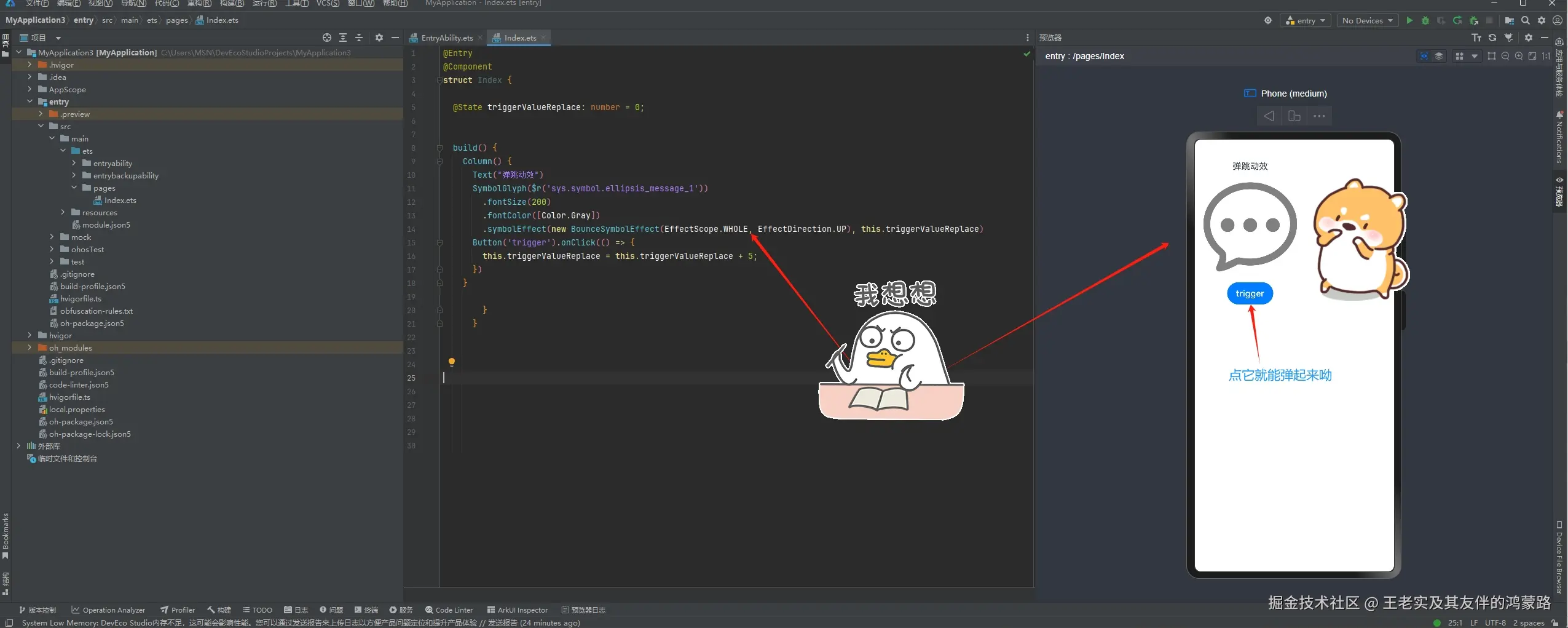Attach debugger to process icon

(x=1473, y=20)
